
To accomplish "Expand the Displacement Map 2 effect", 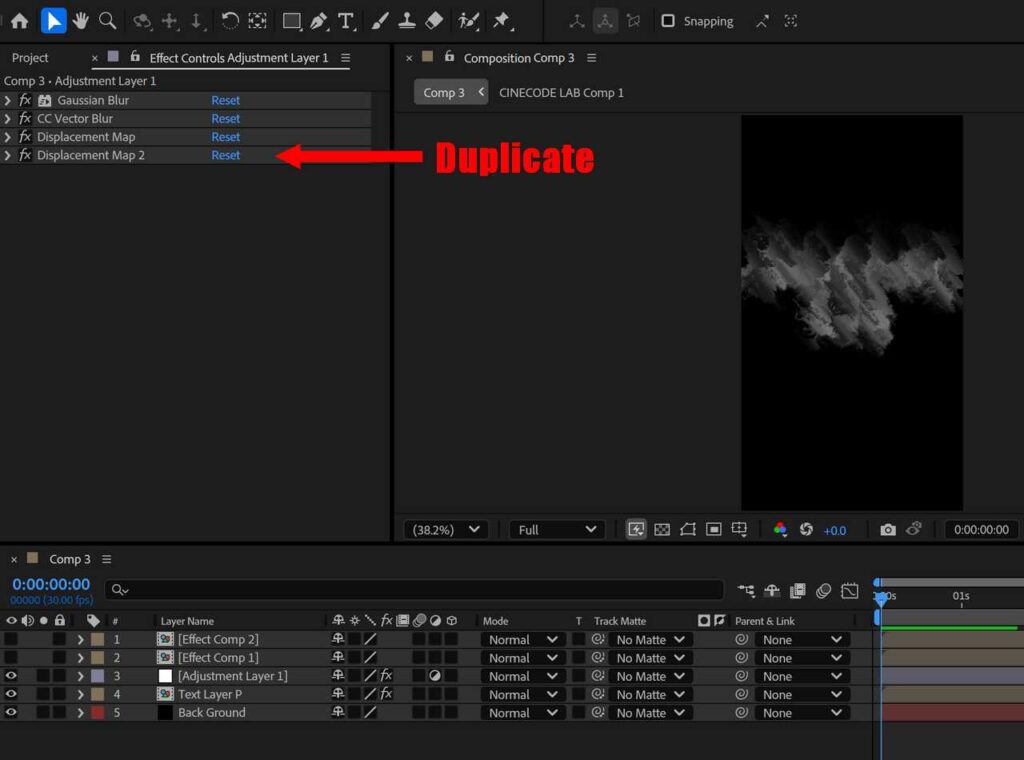I will coord(7,155).
